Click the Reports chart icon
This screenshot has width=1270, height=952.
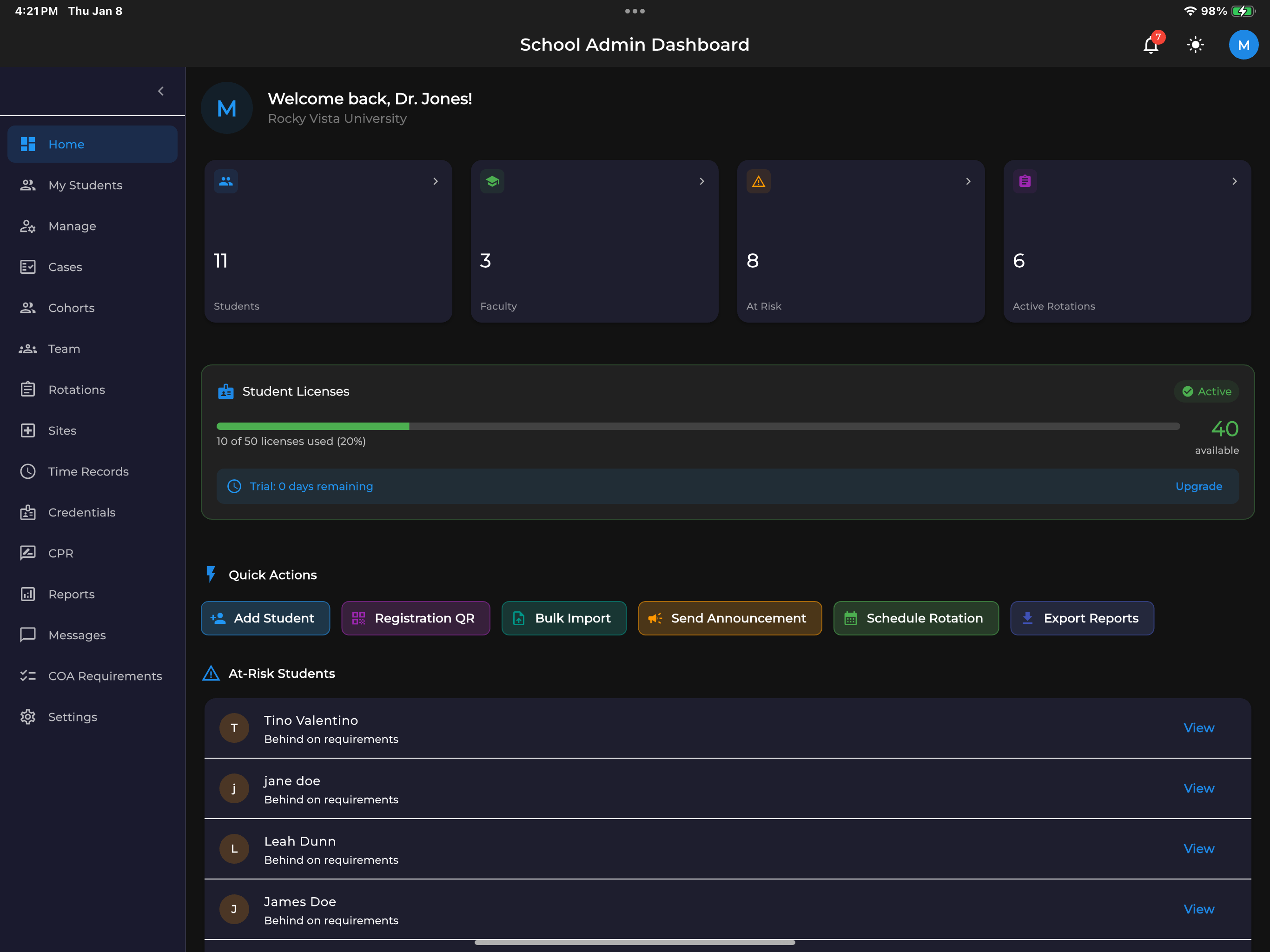point(27,594)
